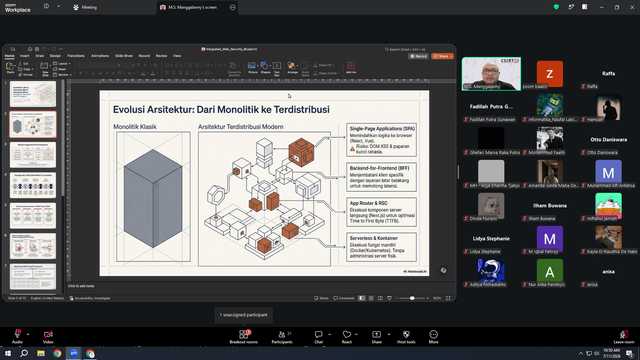Expand chat options arrow next to Chat

point(329,334)
